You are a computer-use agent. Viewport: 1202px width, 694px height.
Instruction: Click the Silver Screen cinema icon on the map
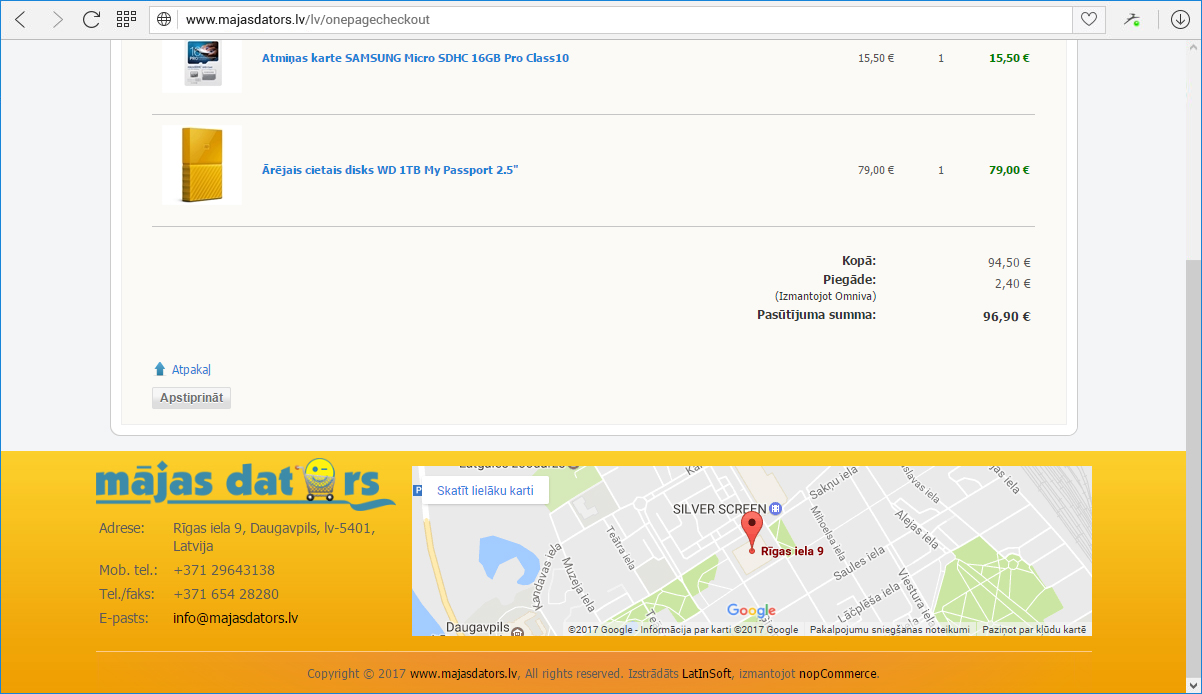point(776,509)
